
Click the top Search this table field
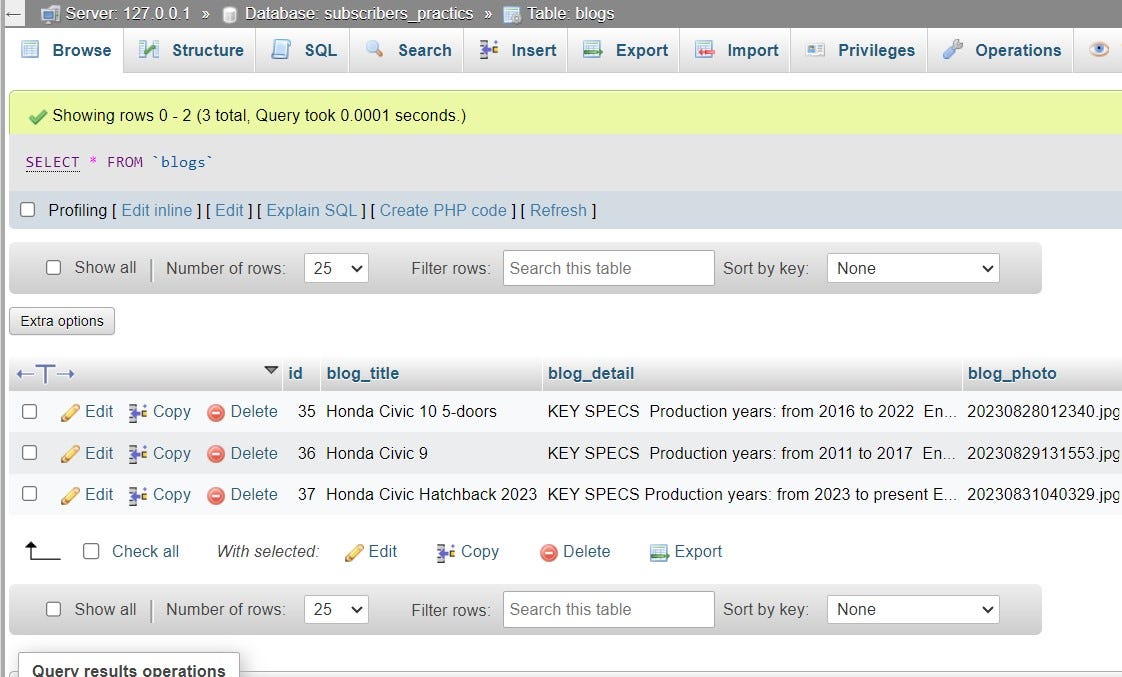pyautogui.click(x=608, y=268)
